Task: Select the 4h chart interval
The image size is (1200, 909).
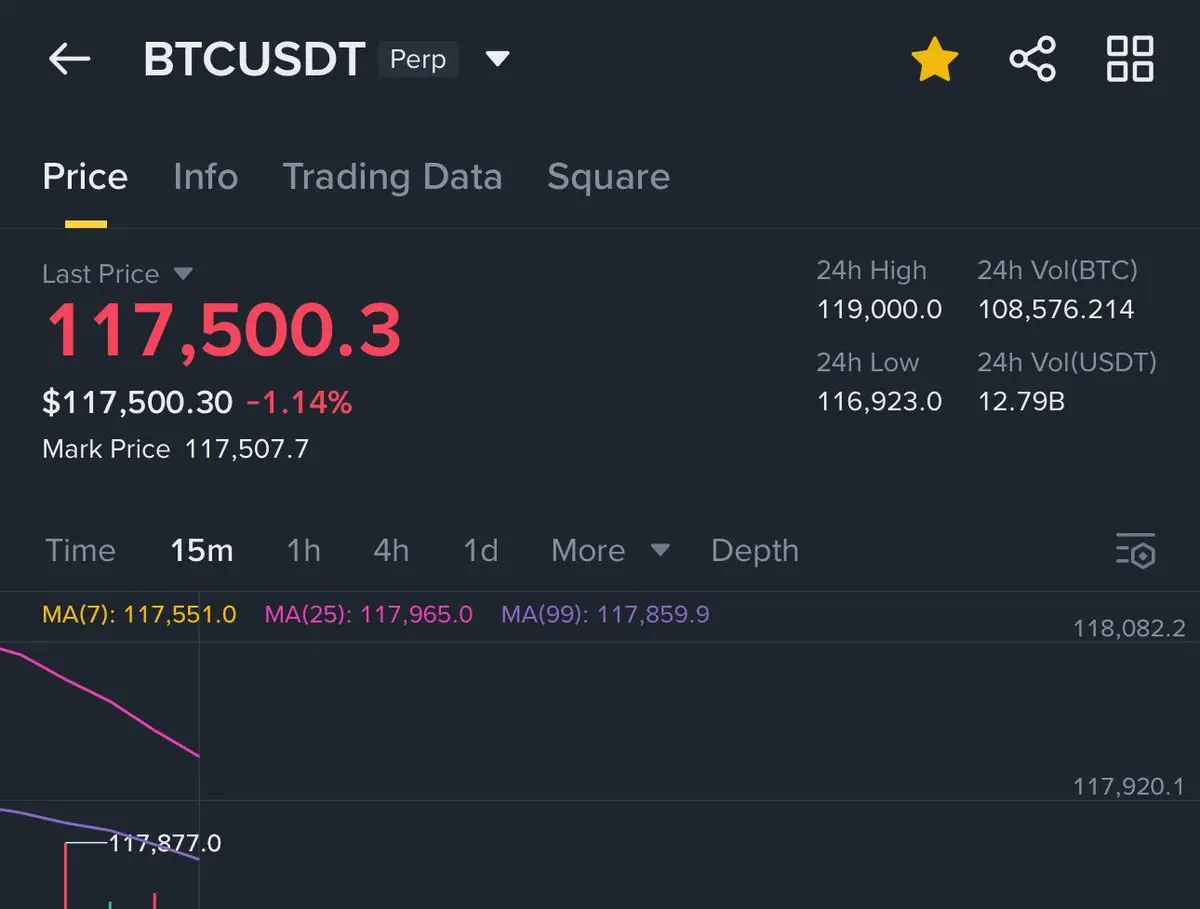Action: (x=391, y=550)
